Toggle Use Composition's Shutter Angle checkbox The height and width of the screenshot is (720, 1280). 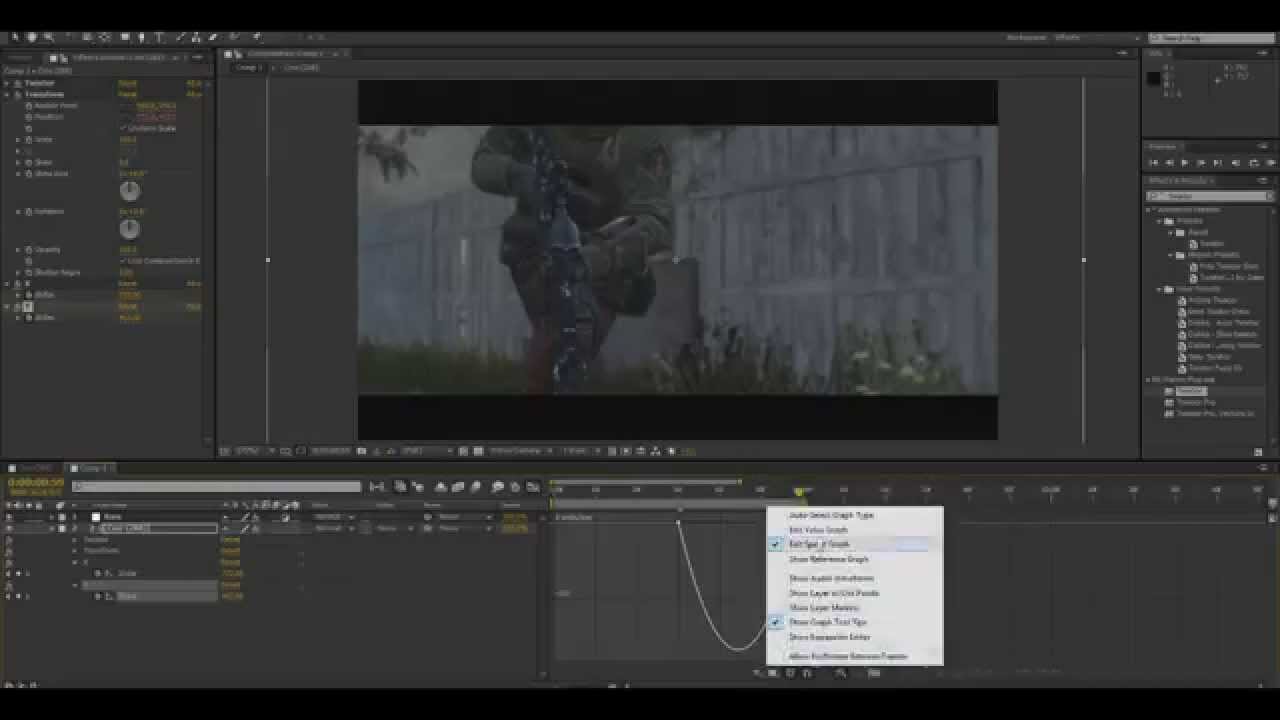pos(123,261)
